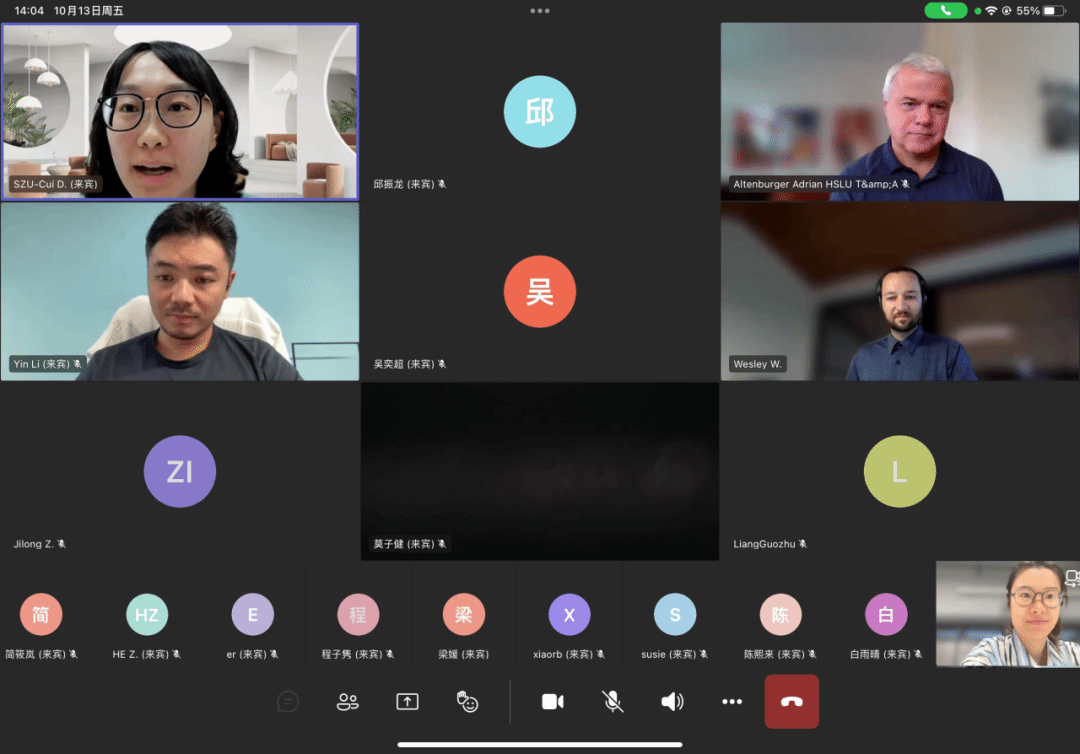The width and height of the screenshot is (1080, 754).
Task: Tap the switch camera icon on self-view
Action: 1071,578
